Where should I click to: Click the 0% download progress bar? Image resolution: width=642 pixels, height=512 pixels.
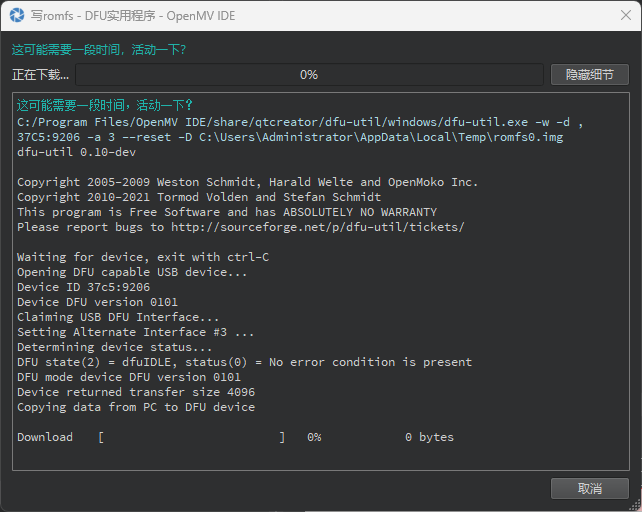pos(309,75)
